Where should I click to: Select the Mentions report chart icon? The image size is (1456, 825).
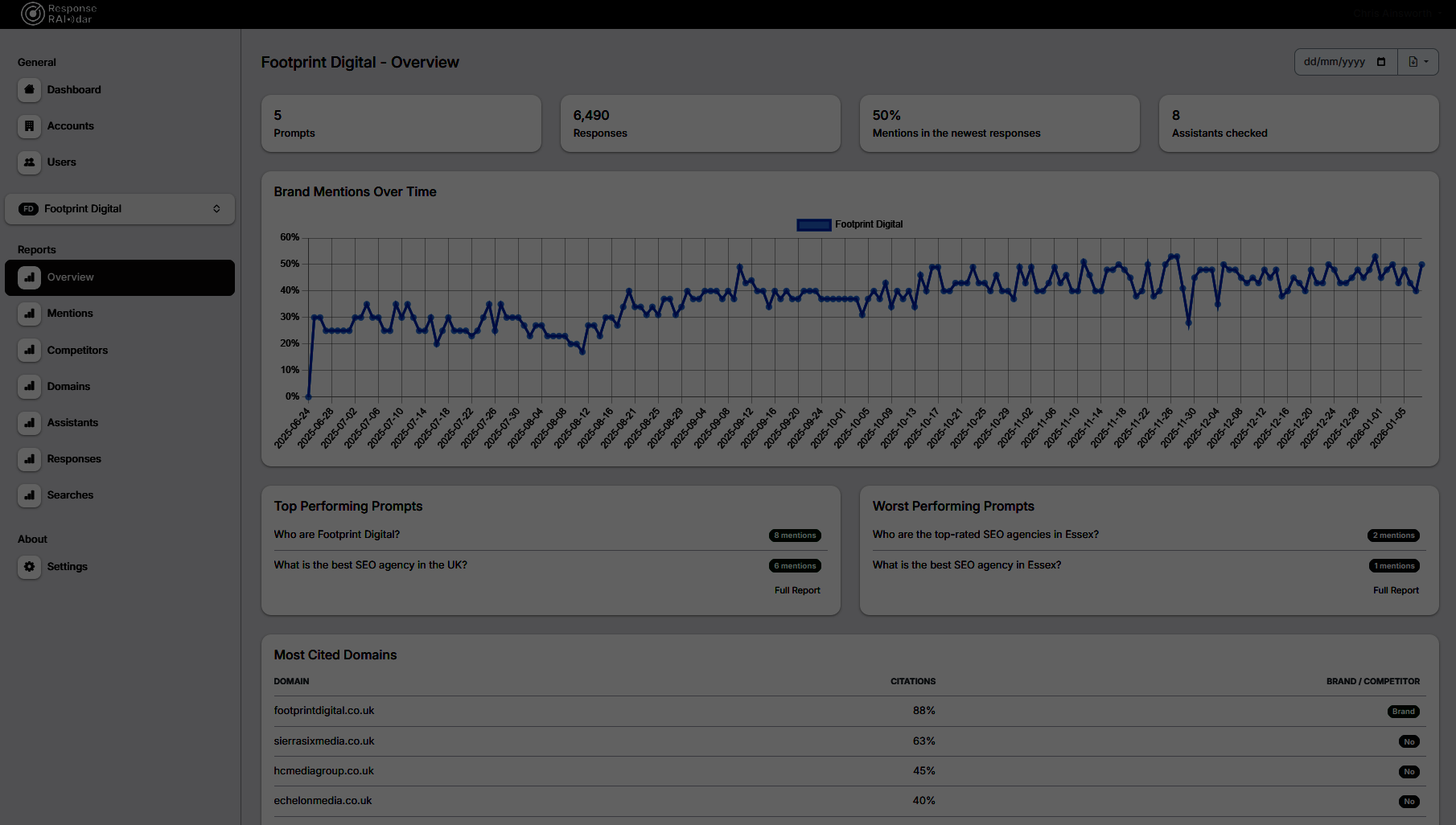[x=29, y=314]
